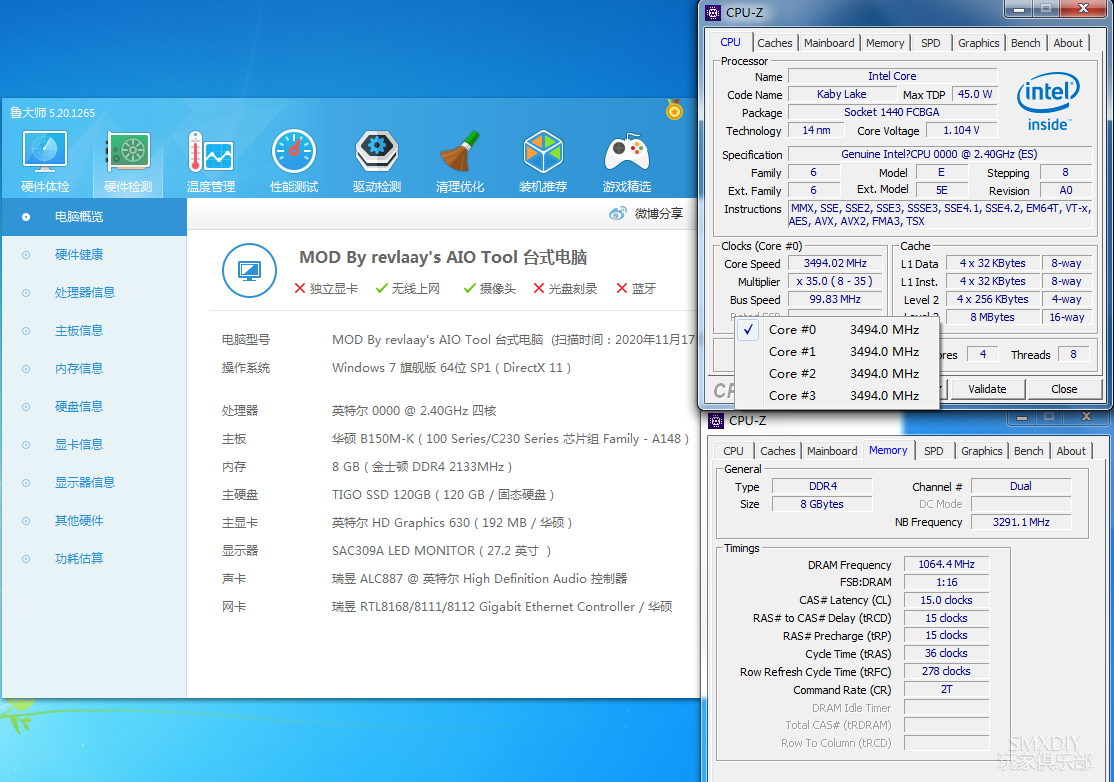Screen dimensions: 1114x782
Task: Click motherboard value 华硕 B150M-K
Action: 510,439
